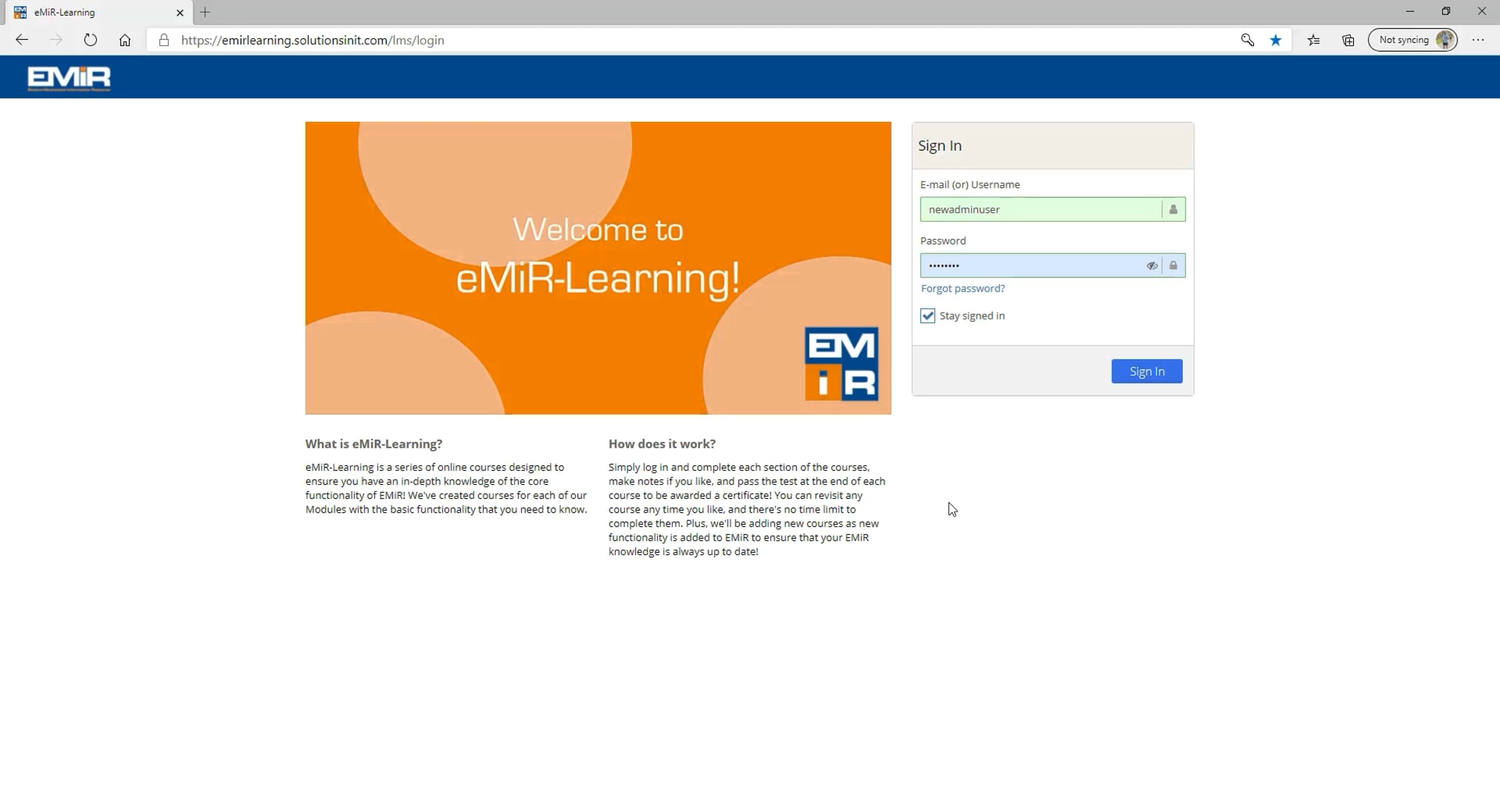Open the Collections icon
This screenshot has height=812, width=1500.
1348,40
